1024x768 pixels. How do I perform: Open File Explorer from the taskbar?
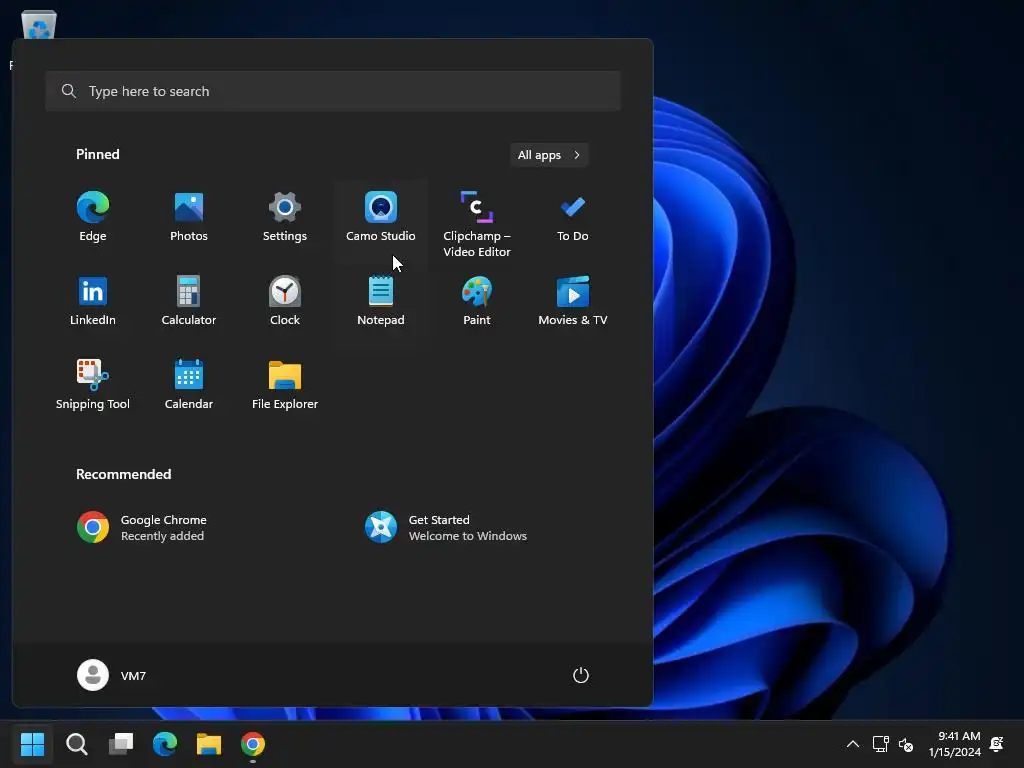(x=209, y=744)
